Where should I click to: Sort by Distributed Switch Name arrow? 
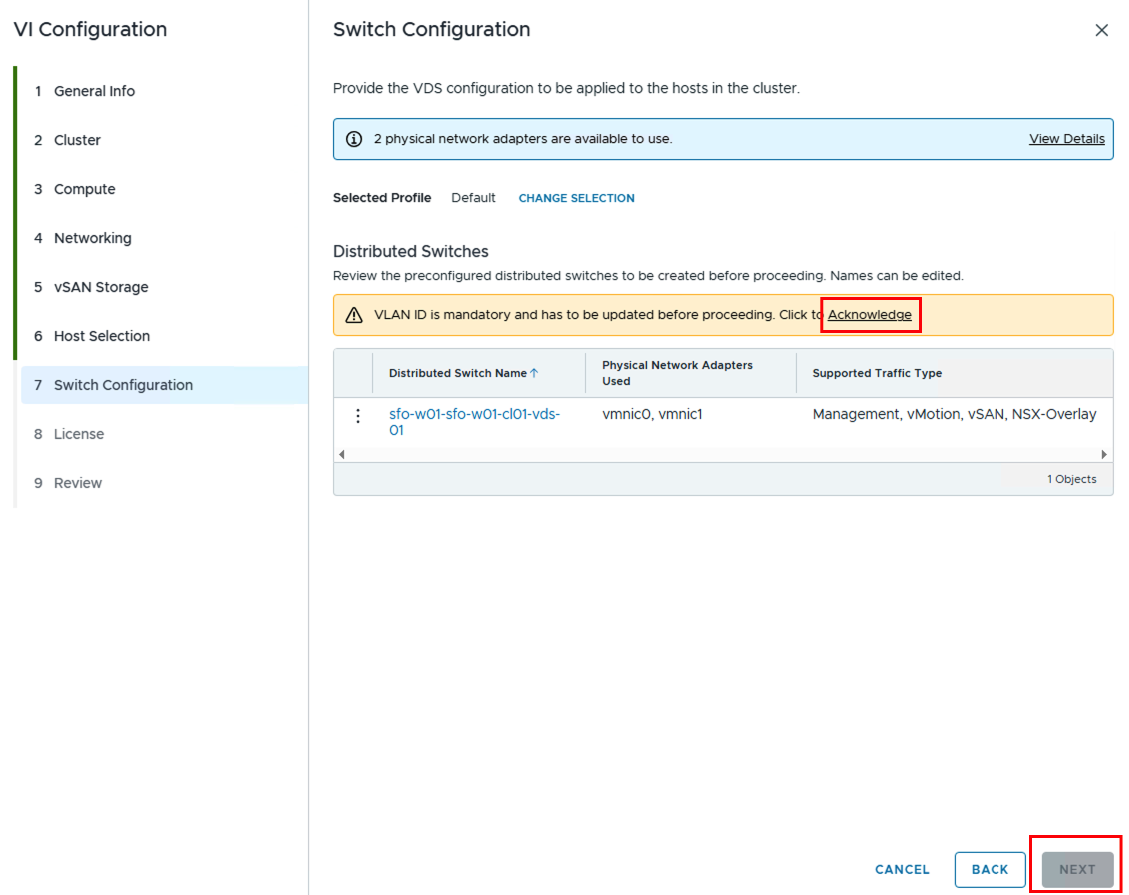pos(534,373)
